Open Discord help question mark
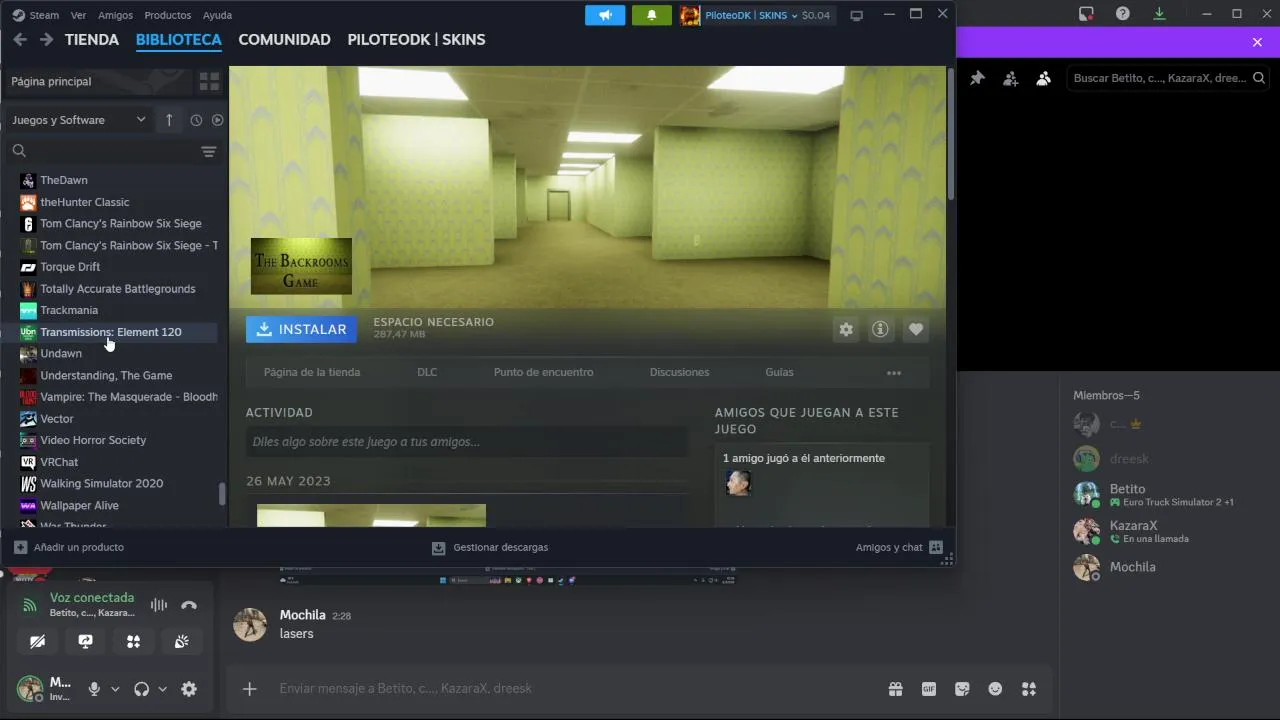The height and width of the screenshot is (720, 1280). 1123,14
